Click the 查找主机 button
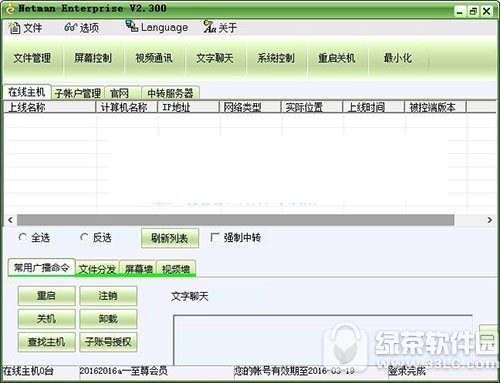This screenshot has width=500, height=383. pyautogui.click(x=46, y=342)
